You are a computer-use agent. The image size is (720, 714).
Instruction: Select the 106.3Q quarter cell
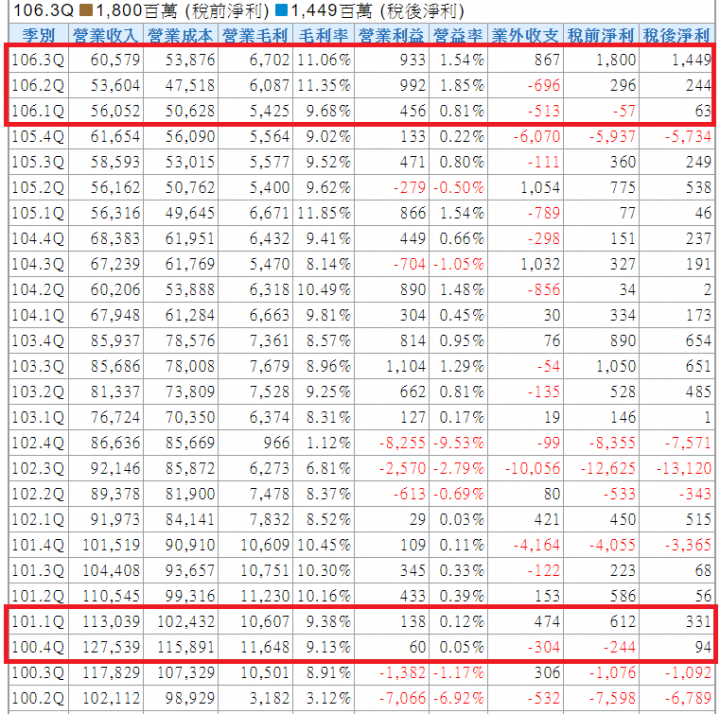39,60
